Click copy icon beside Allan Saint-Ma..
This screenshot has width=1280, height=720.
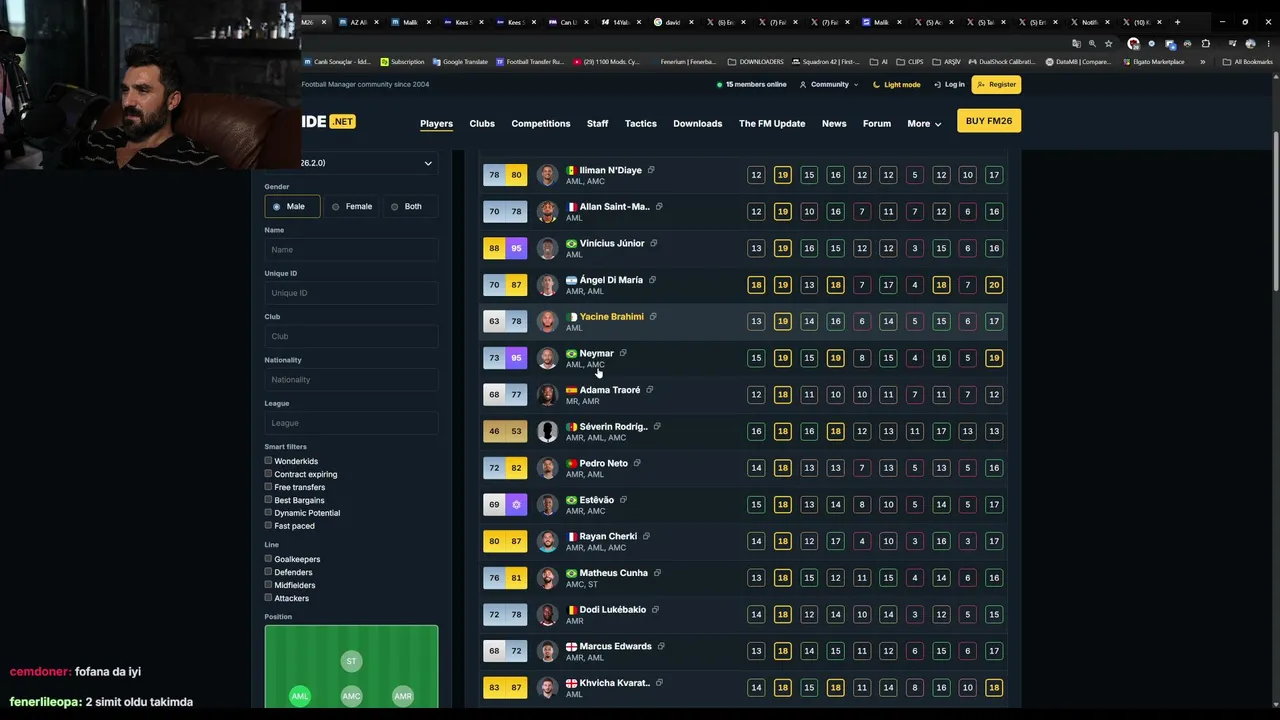point(659,207)
